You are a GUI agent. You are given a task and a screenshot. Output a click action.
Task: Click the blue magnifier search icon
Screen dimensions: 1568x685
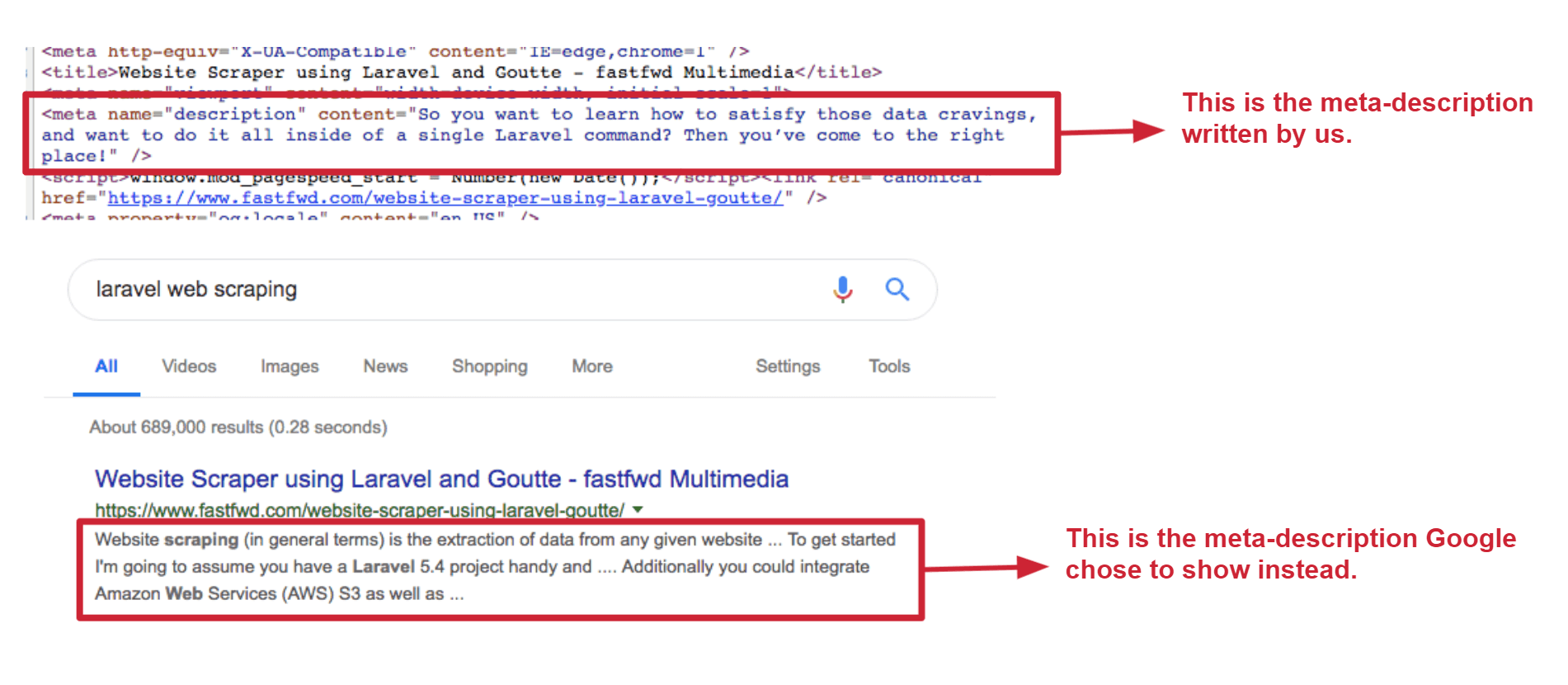897,289
